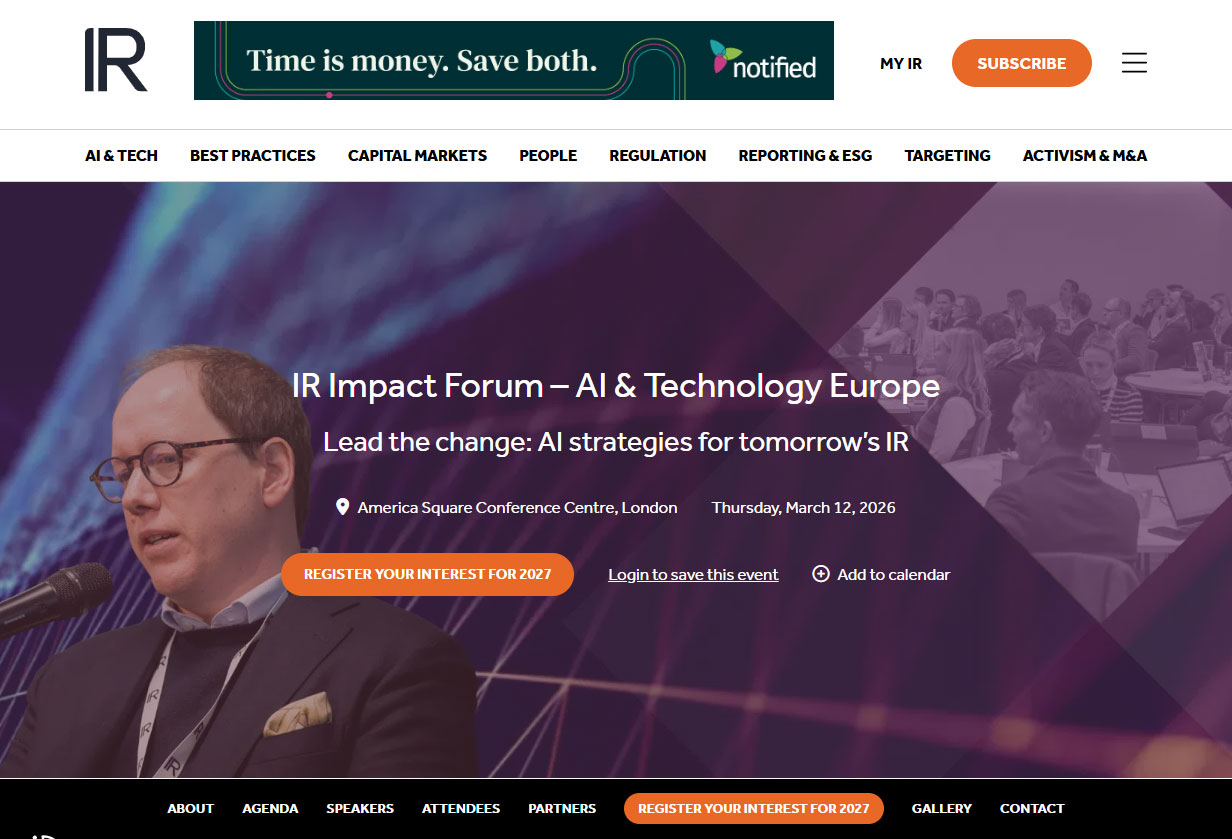This screenshot has width=1232, height=839.
Task: Click the plus icon beside Add to calendar
Action: (x=821, y=574)
